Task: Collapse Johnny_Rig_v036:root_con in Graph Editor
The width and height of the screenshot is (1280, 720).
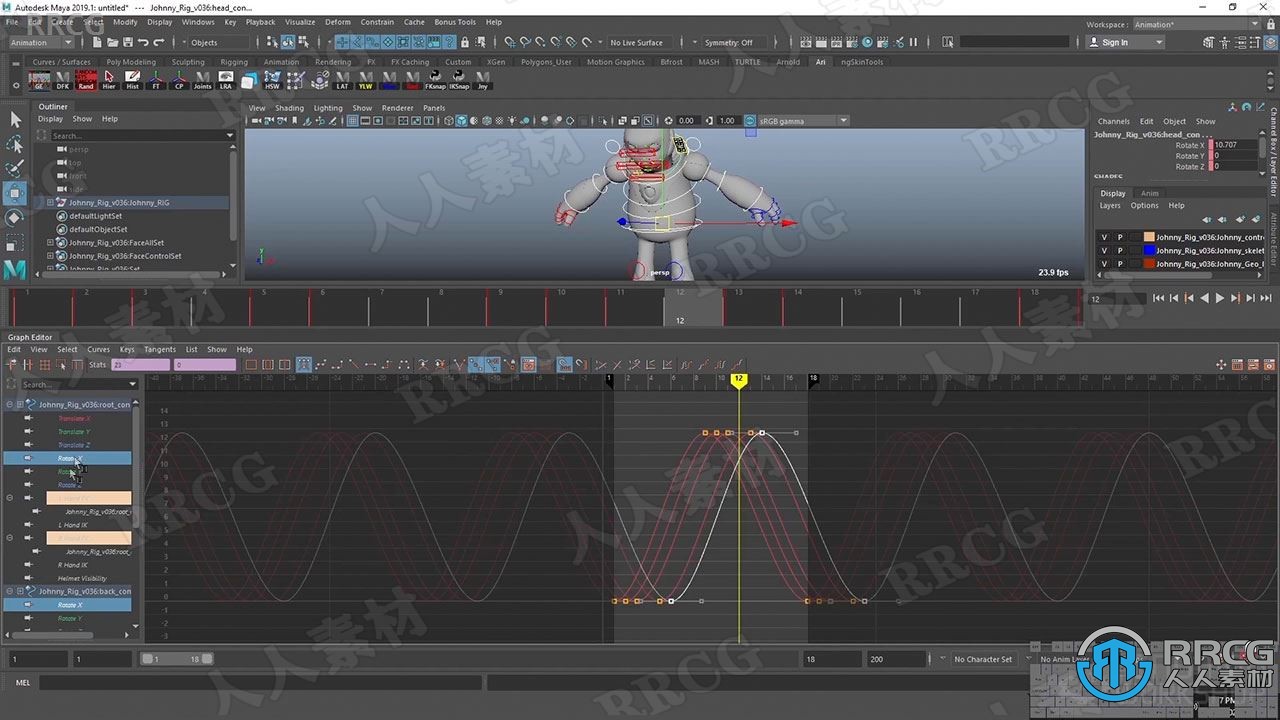Action: pyautogui.click(x=10, y=405)
